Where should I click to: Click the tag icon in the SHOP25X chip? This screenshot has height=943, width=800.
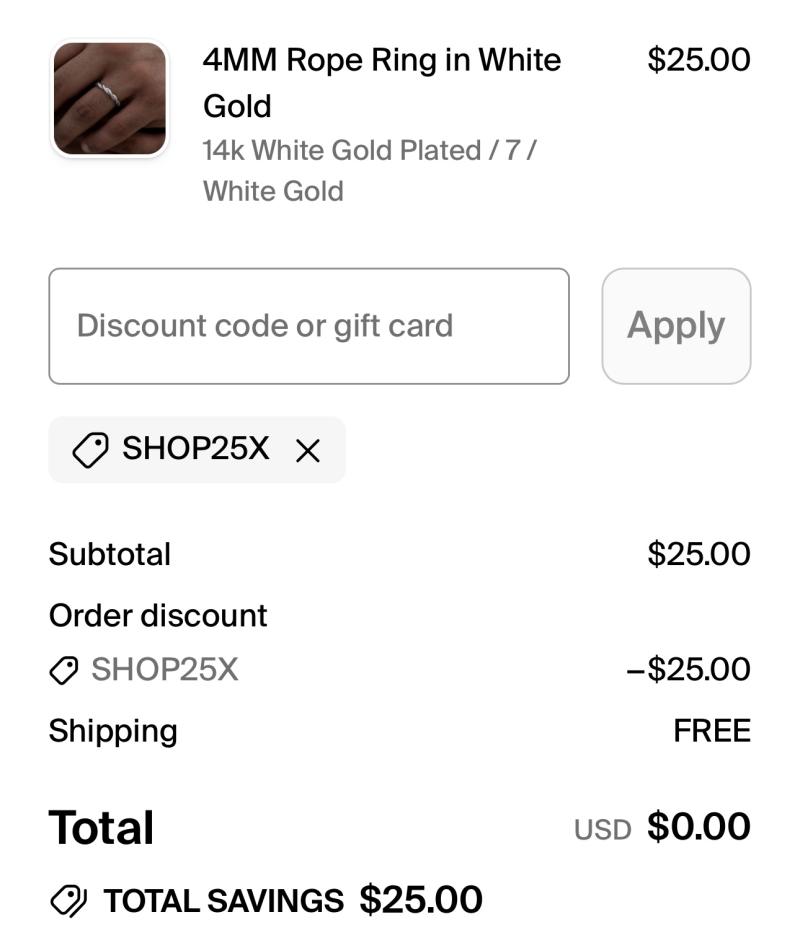click(90, 451)
